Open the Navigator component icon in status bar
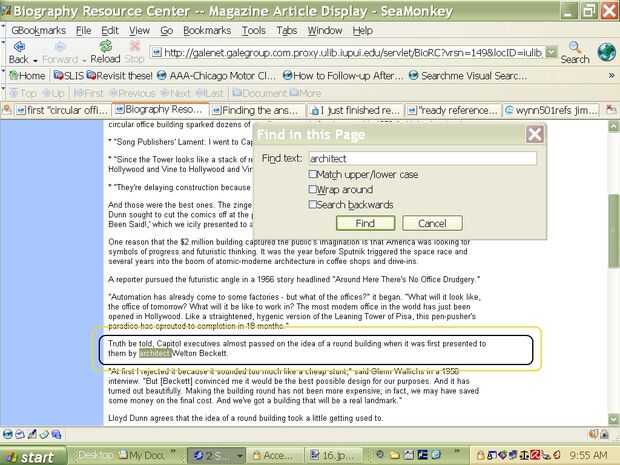Screen dimensions: 620x465 8,435
